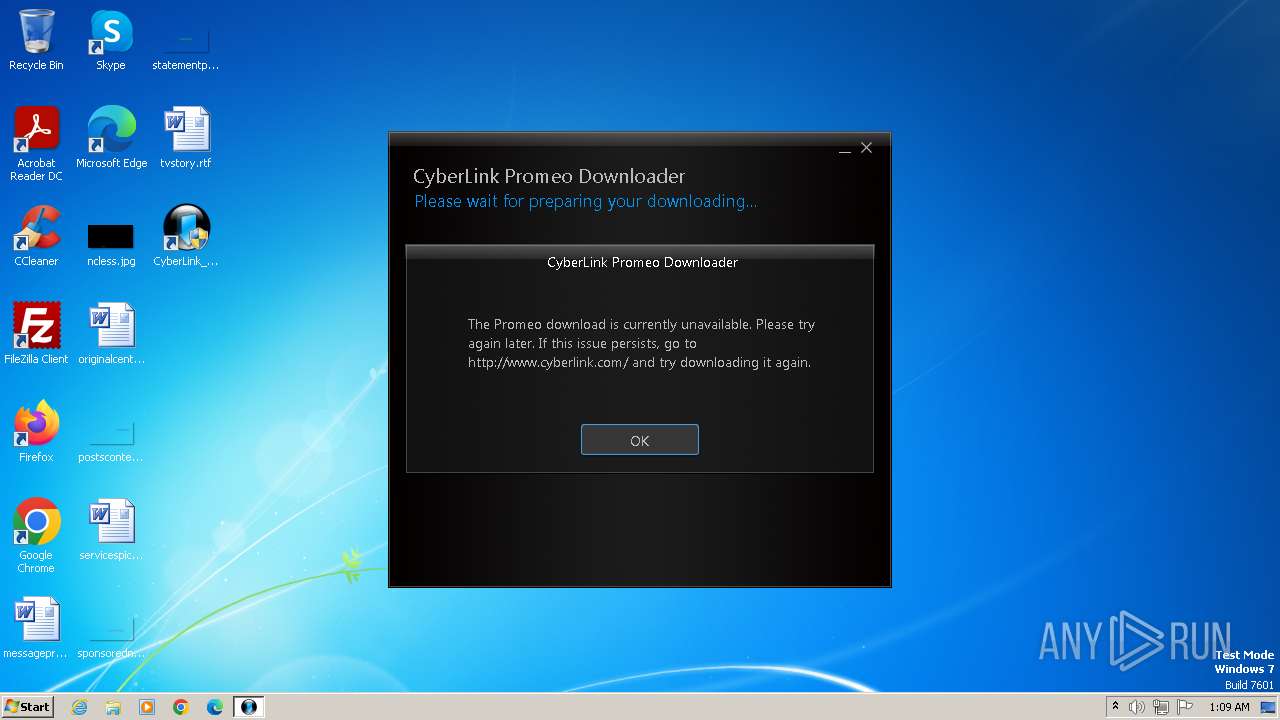The image size is (1280, 720).
Task: Open Action Center flag tray icon
Action: pyautogui.click(x=1185, y=707)
